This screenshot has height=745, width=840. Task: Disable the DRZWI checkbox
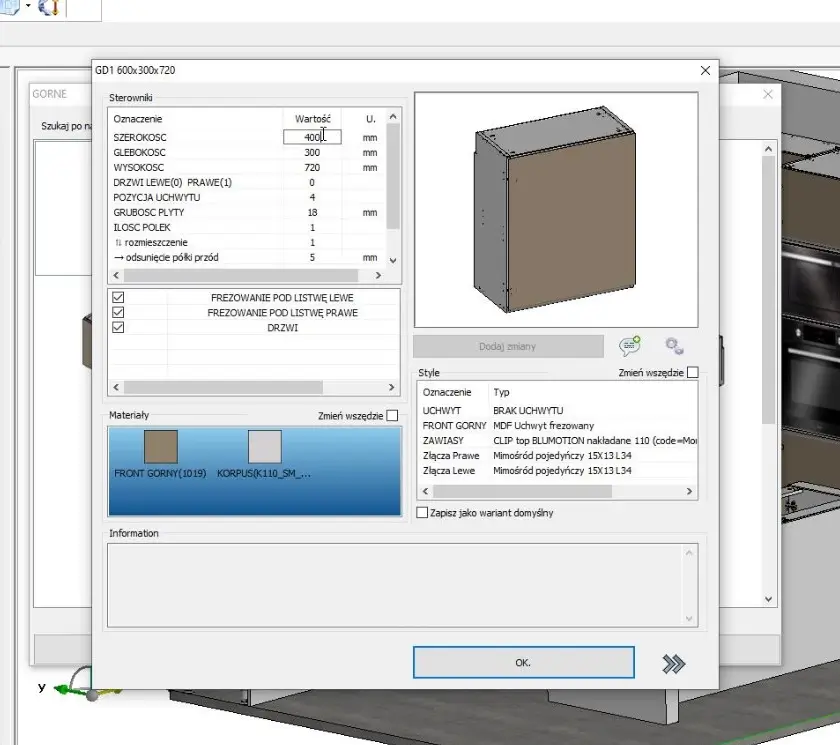pos(119,327)
